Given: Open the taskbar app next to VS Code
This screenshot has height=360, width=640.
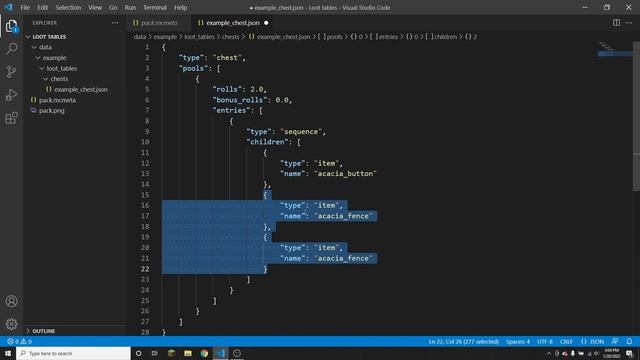Looking at the screenshot, I should click(237, 353).
